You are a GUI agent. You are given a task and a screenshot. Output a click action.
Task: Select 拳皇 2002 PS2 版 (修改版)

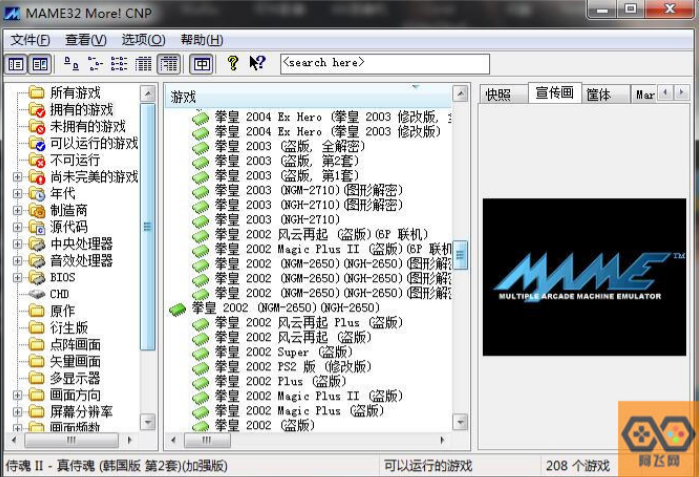pyautogui.click(x=293, y=367)
